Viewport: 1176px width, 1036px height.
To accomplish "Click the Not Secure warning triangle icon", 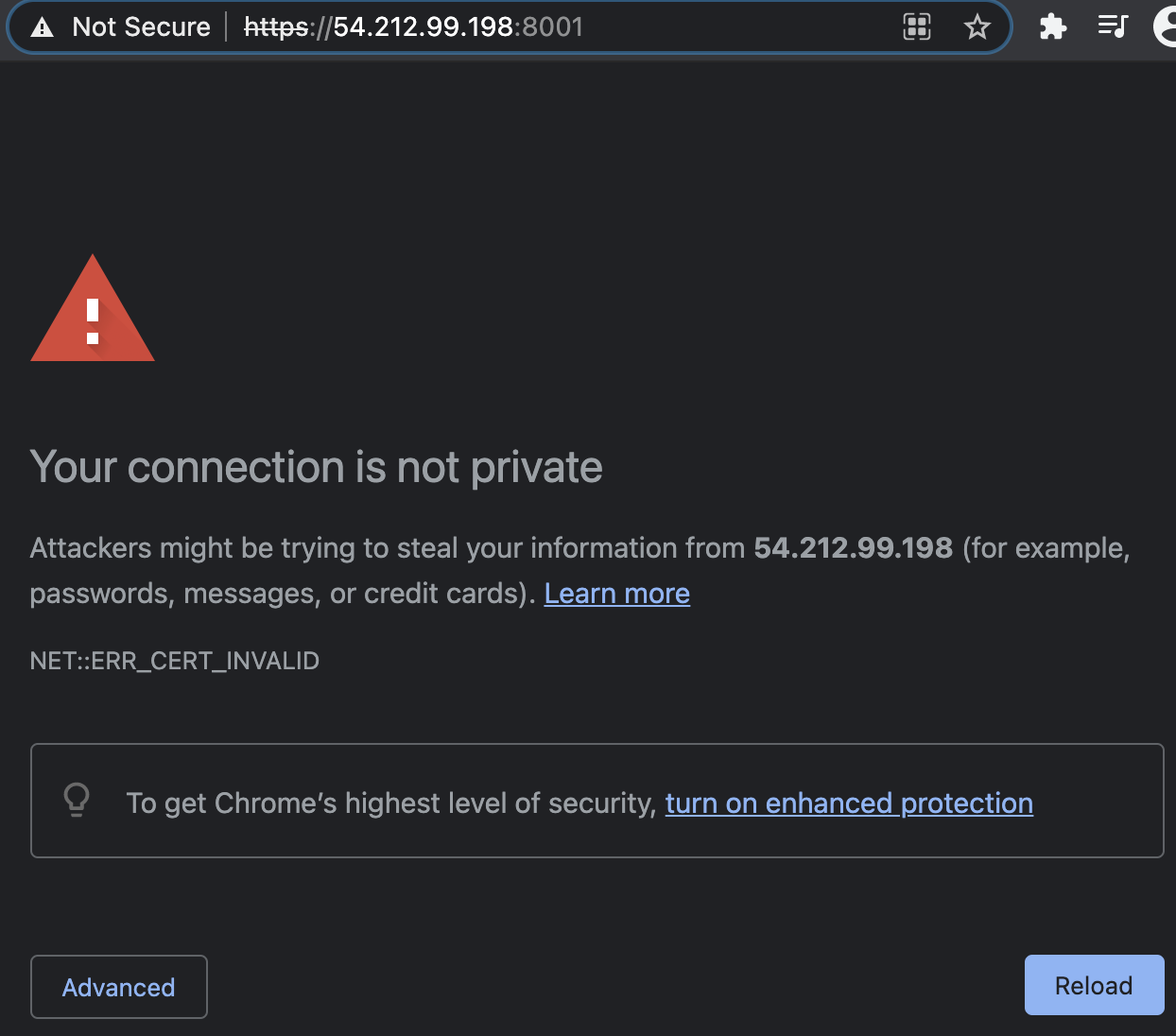I will (43, 27).
